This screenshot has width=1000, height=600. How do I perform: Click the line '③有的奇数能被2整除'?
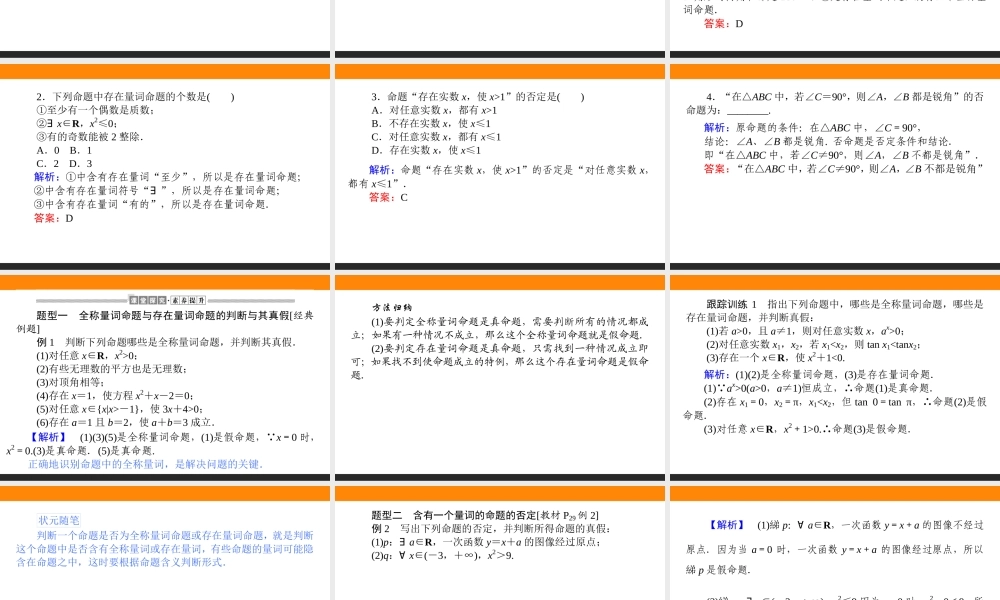(x=89, y=137)
